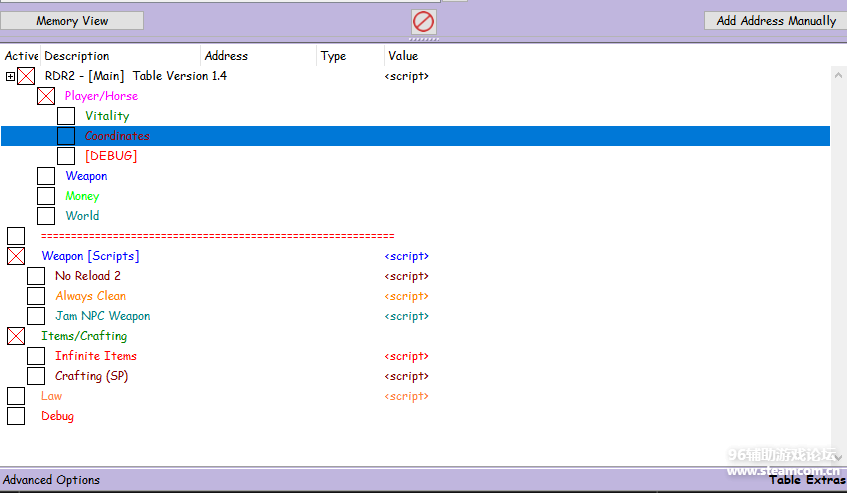The image size is (847, 493).
Task: Toggle Weapon [Scripts] checkbox
Action: 16,256
